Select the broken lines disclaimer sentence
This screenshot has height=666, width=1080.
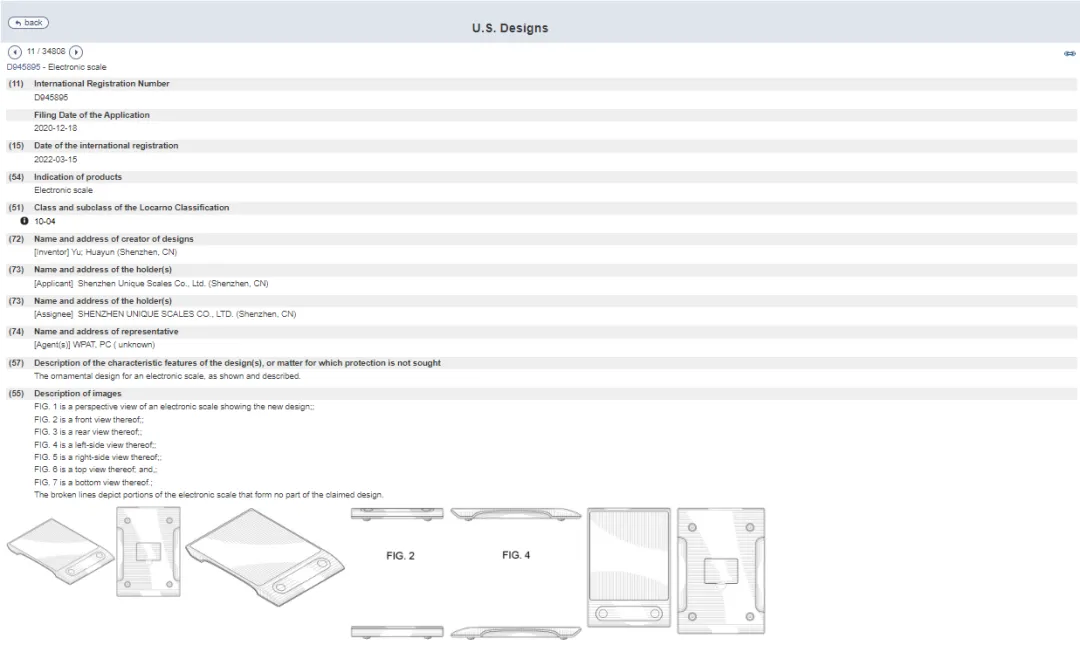point(209,495)
